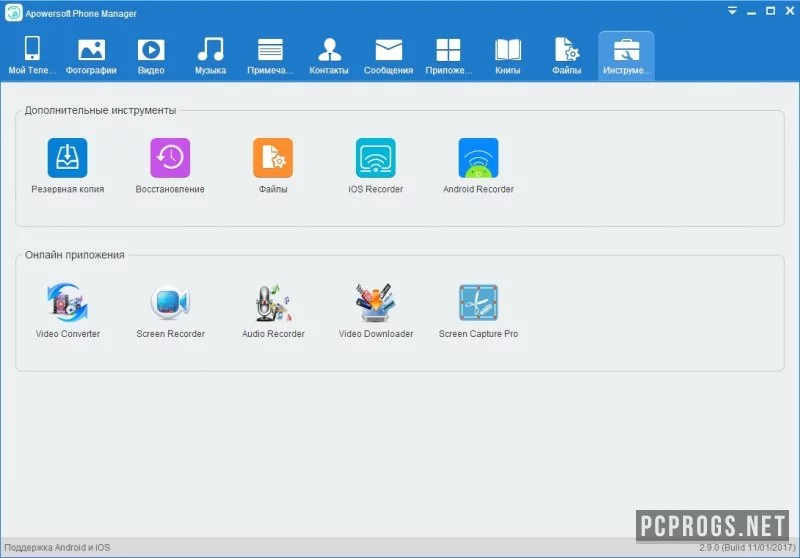Go to the Музыка tab
This screenshot has width=800, height=558.
[210, 56]
